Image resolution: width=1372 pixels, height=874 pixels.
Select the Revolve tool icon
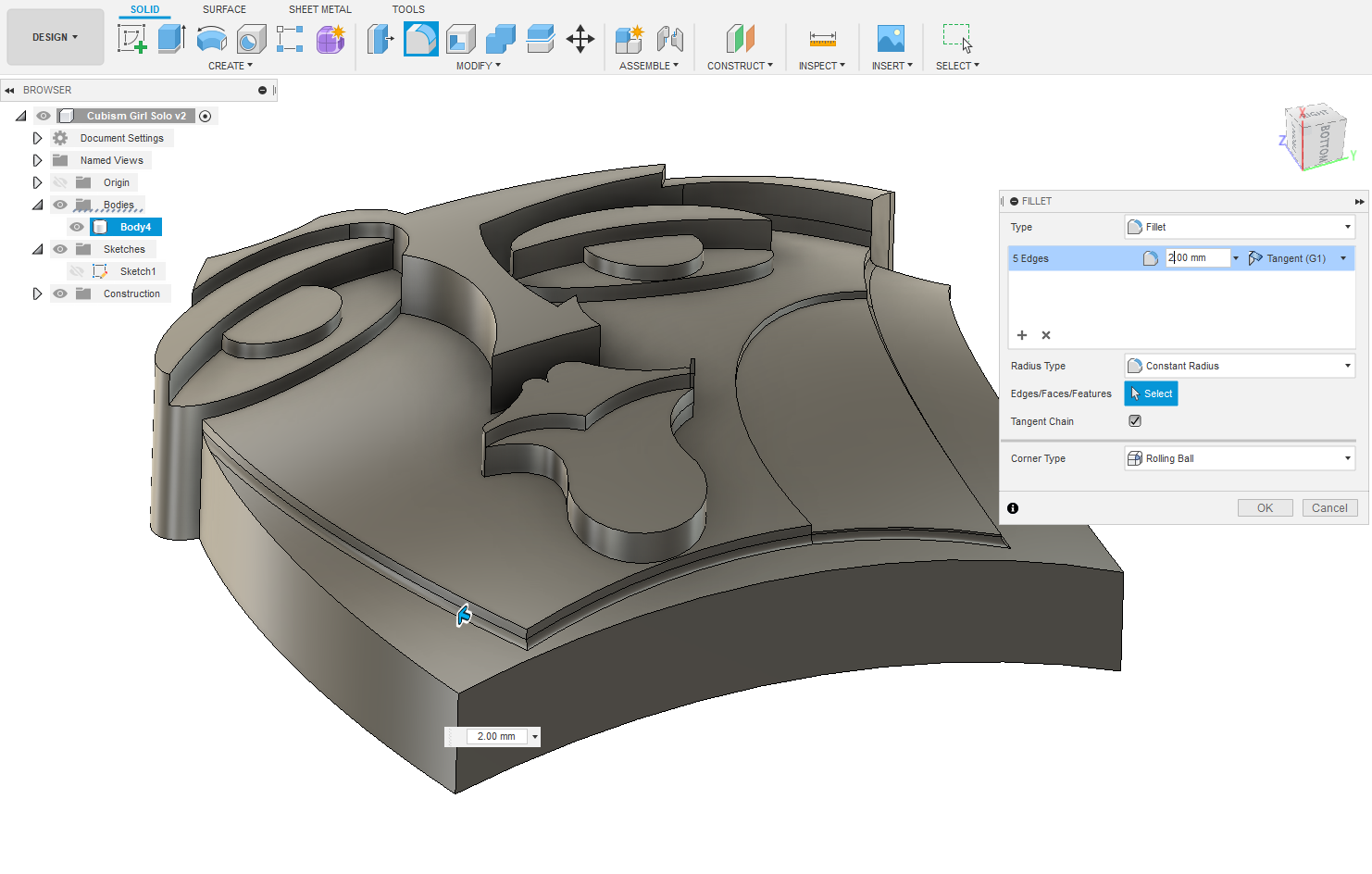212,39
